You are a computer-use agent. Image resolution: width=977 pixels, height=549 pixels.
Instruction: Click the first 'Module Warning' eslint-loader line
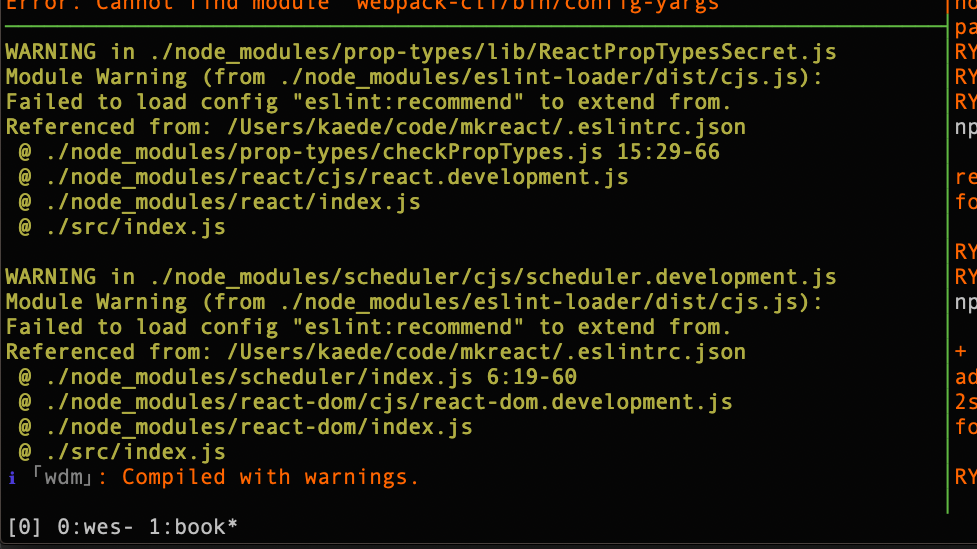414,77
